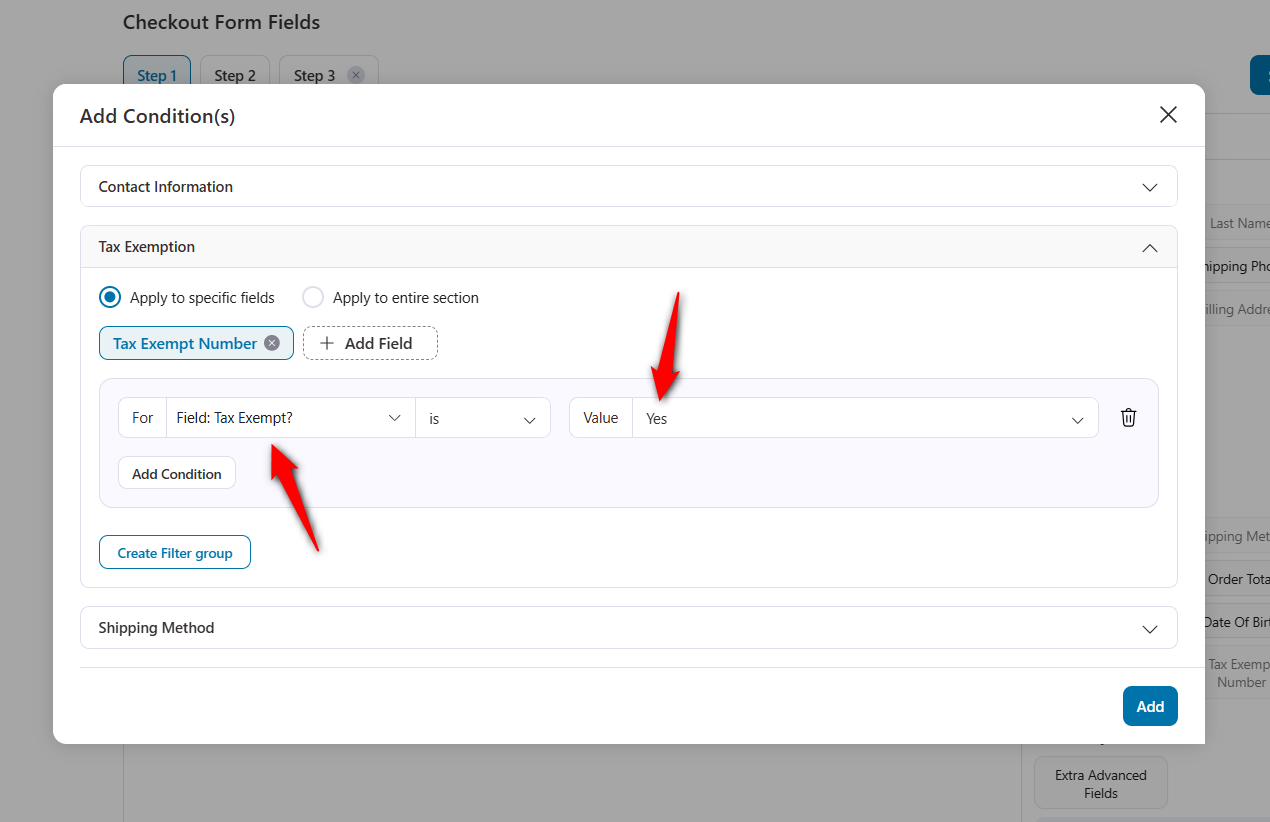Click the Create Filter group button

coord(174,551)
